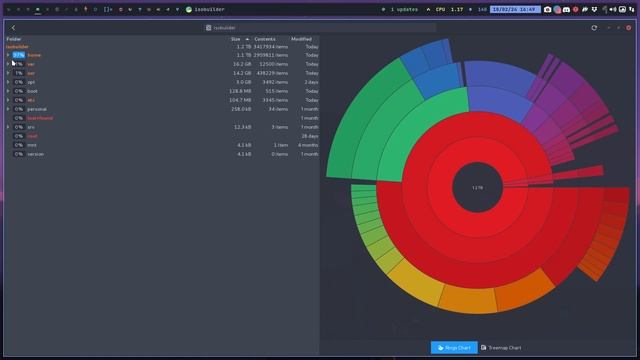Expand the personal folder row

[8, 109]
